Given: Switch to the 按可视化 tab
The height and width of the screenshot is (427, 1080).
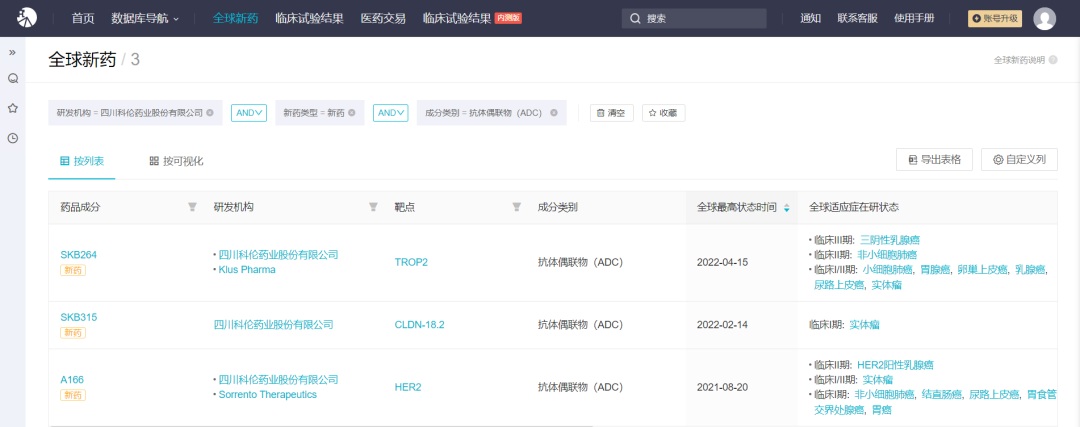Looking at the screenshot, I should [x=176, y=161].
